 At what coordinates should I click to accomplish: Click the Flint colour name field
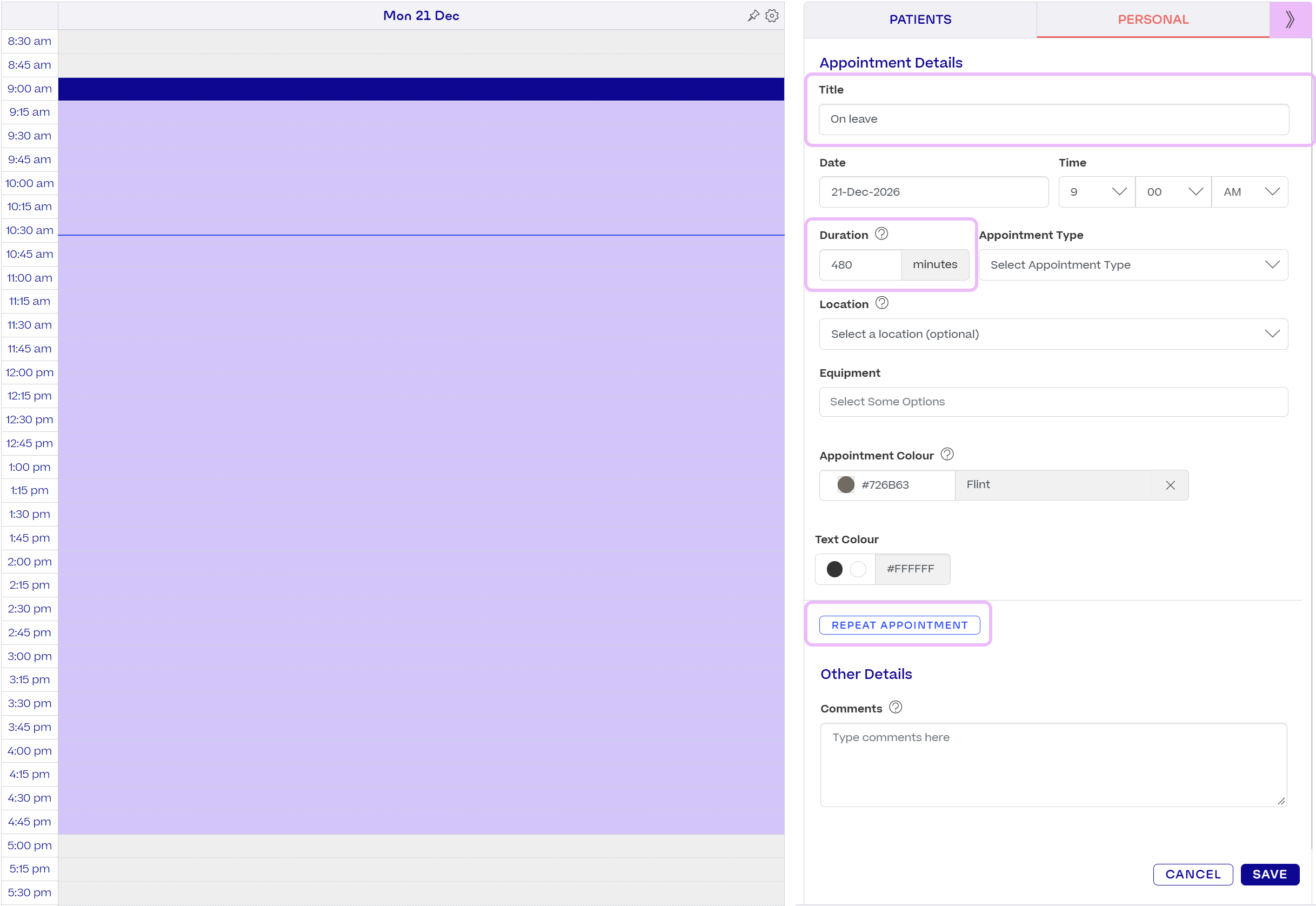pos(1053,485)
